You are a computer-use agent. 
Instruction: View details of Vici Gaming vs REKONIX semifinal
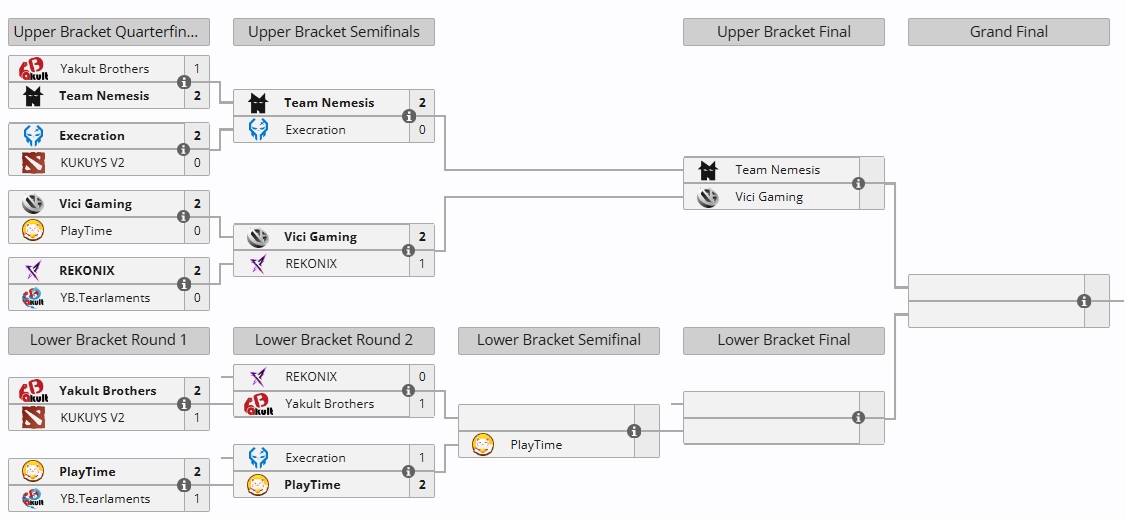tap(409, 250)
